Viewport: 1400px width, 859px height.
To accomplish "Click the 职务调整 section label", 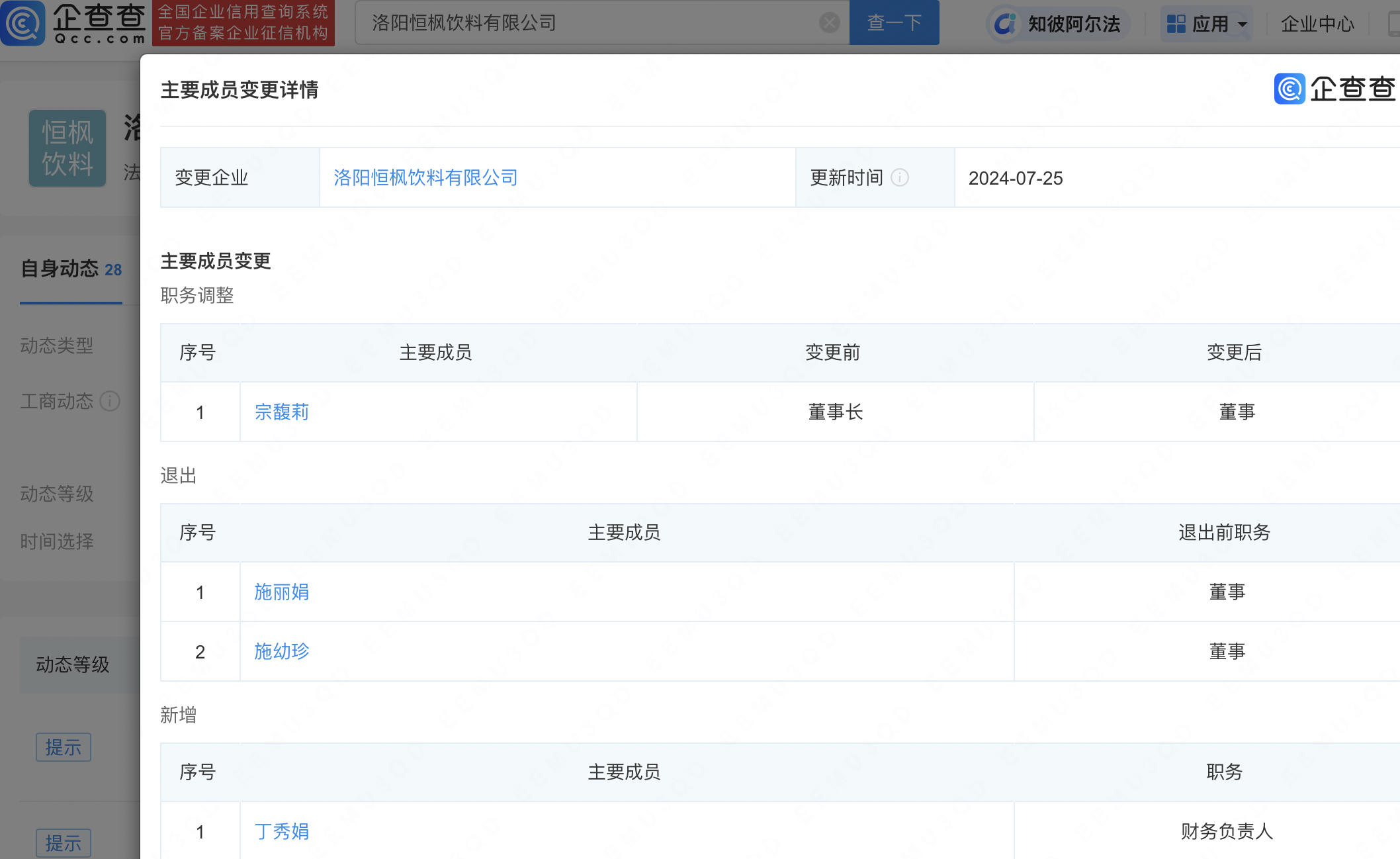I will click(x=197, y=295).
